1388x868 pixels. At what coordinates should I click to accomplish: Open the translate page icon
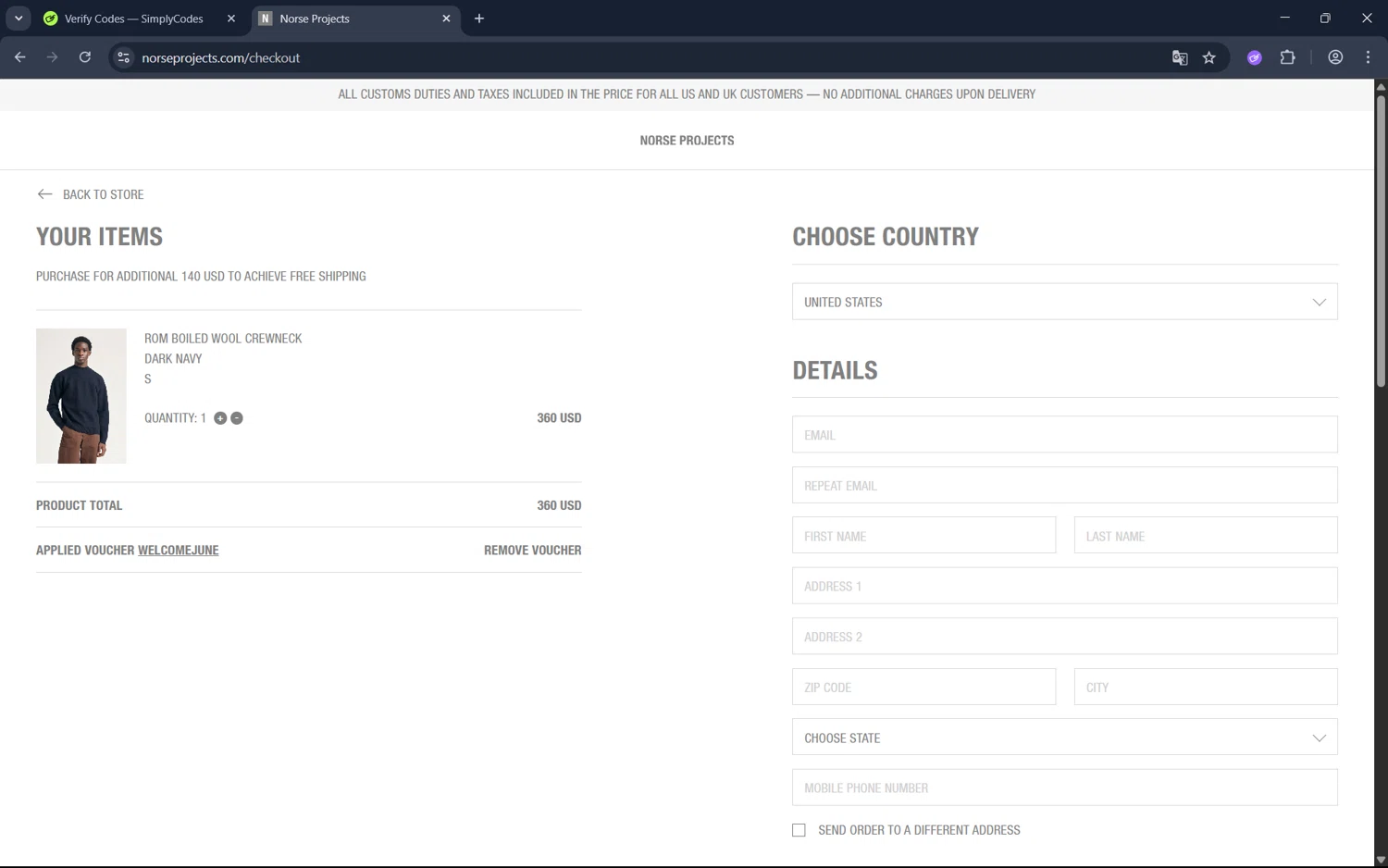click(x=1180, y=57)
